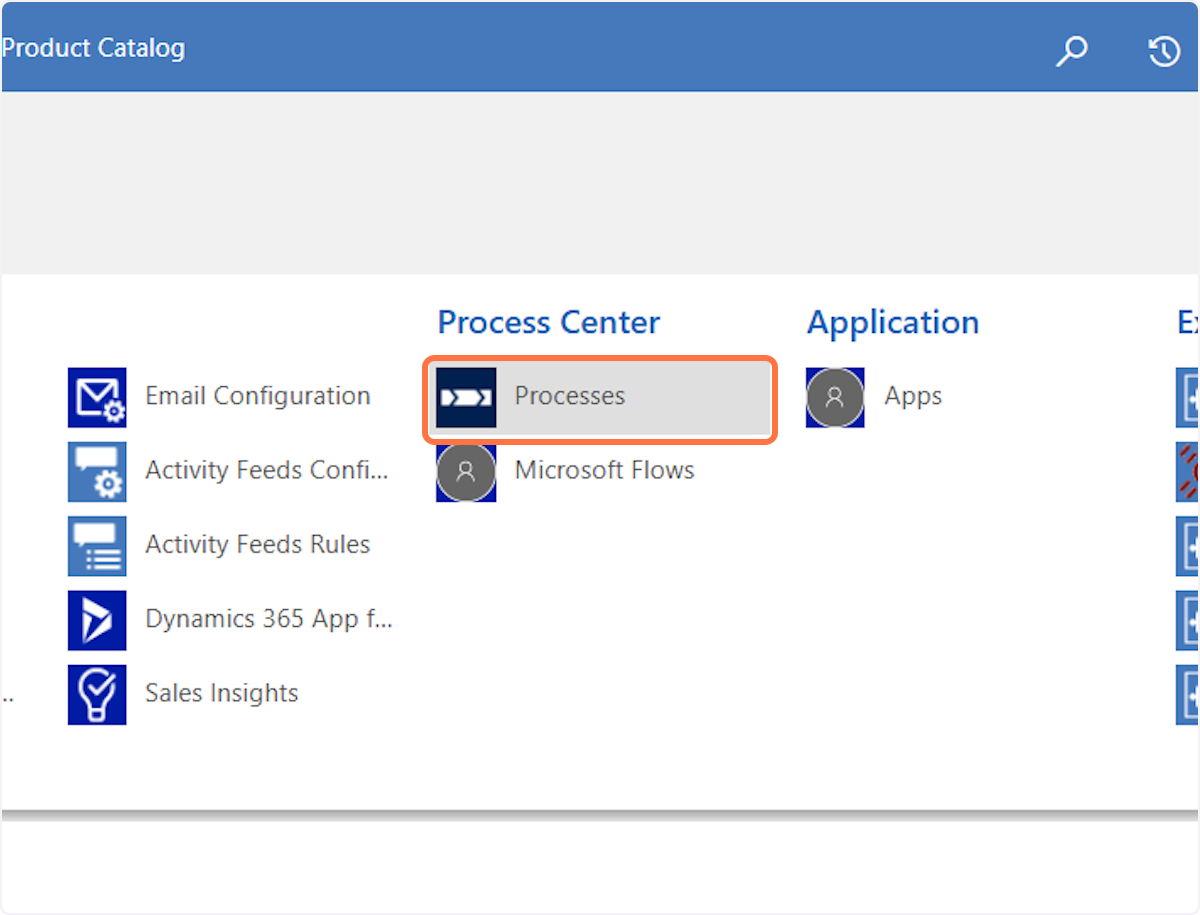The image size is (1200, 915).
Task: Go to the Sales Insights text link
Action: [222, 693]
